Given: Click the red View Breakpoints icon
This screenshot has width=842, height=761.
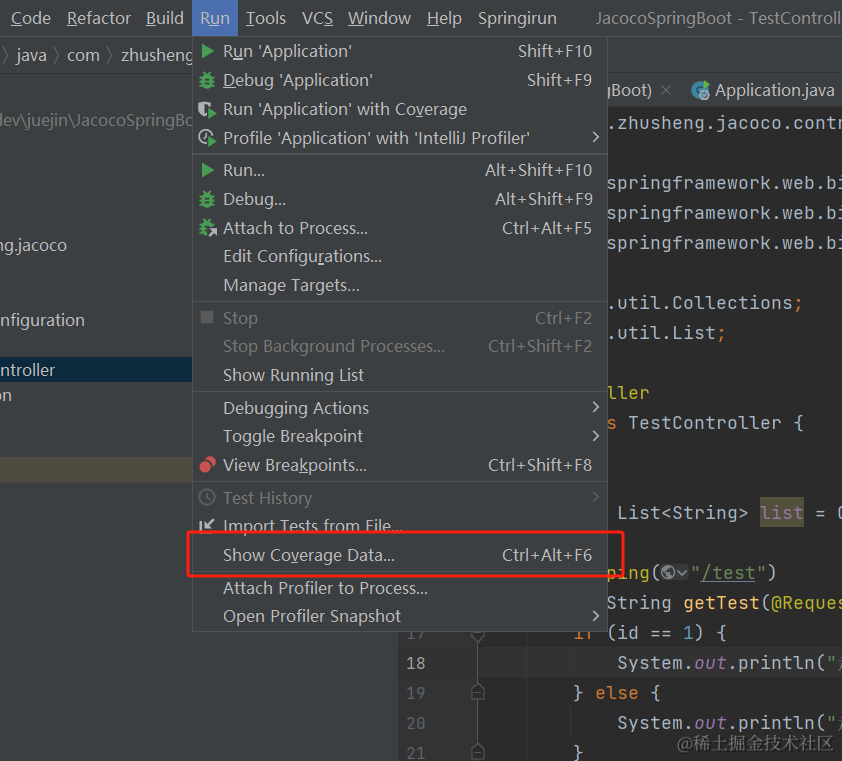Looking at the screenshot, I should (x=207, y=465).
